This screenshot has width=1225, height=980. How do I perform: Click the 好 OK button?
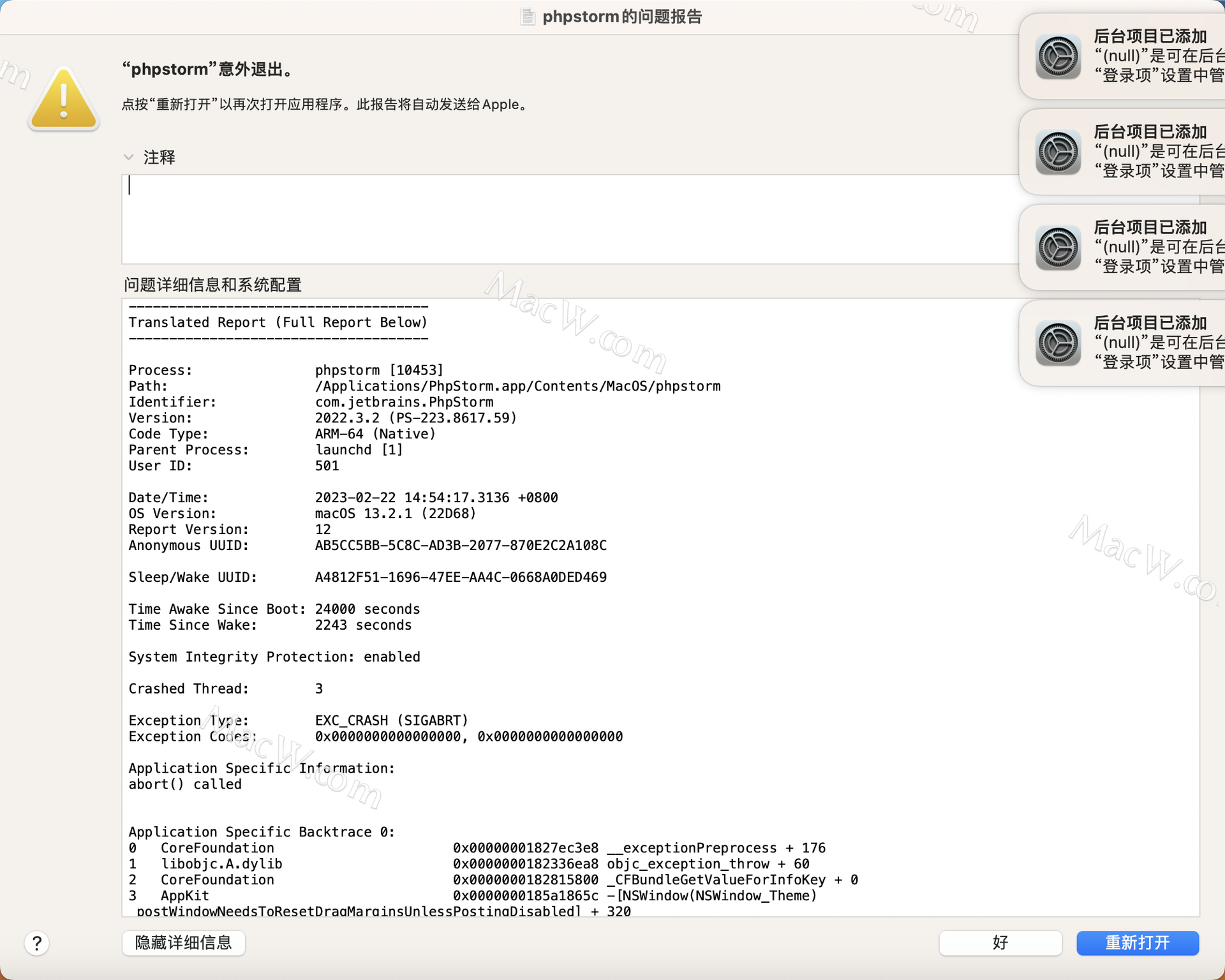(1000, 943)
